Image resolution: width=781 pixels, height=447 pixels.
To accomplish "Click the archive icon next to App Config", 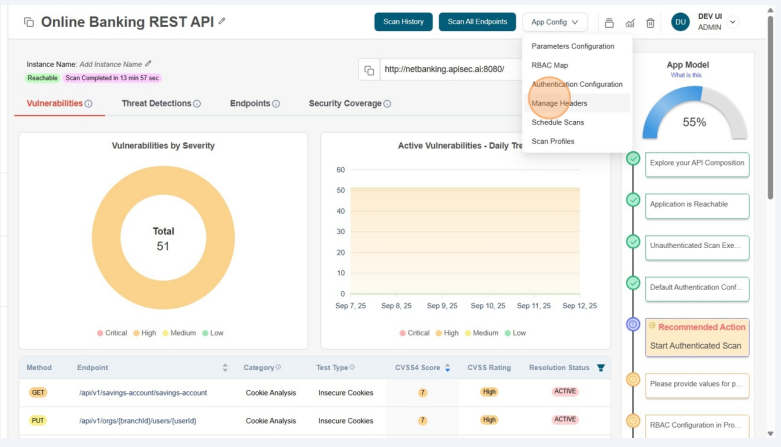I will pyautogui.click(x=609, y=22).
